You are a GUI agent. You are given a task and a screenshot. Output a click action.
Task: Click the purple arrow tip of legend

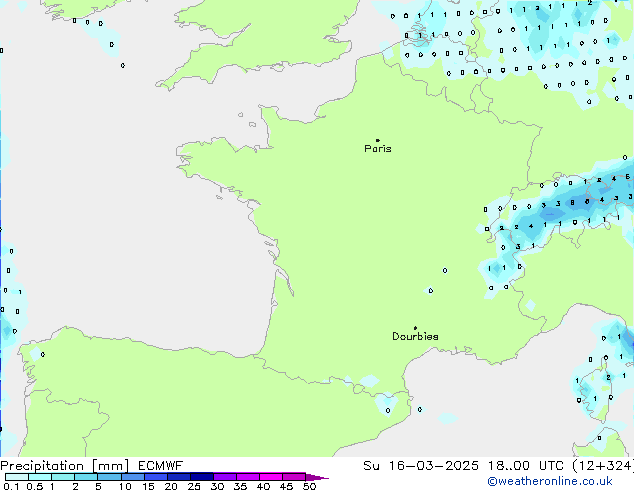pos(317,477)
